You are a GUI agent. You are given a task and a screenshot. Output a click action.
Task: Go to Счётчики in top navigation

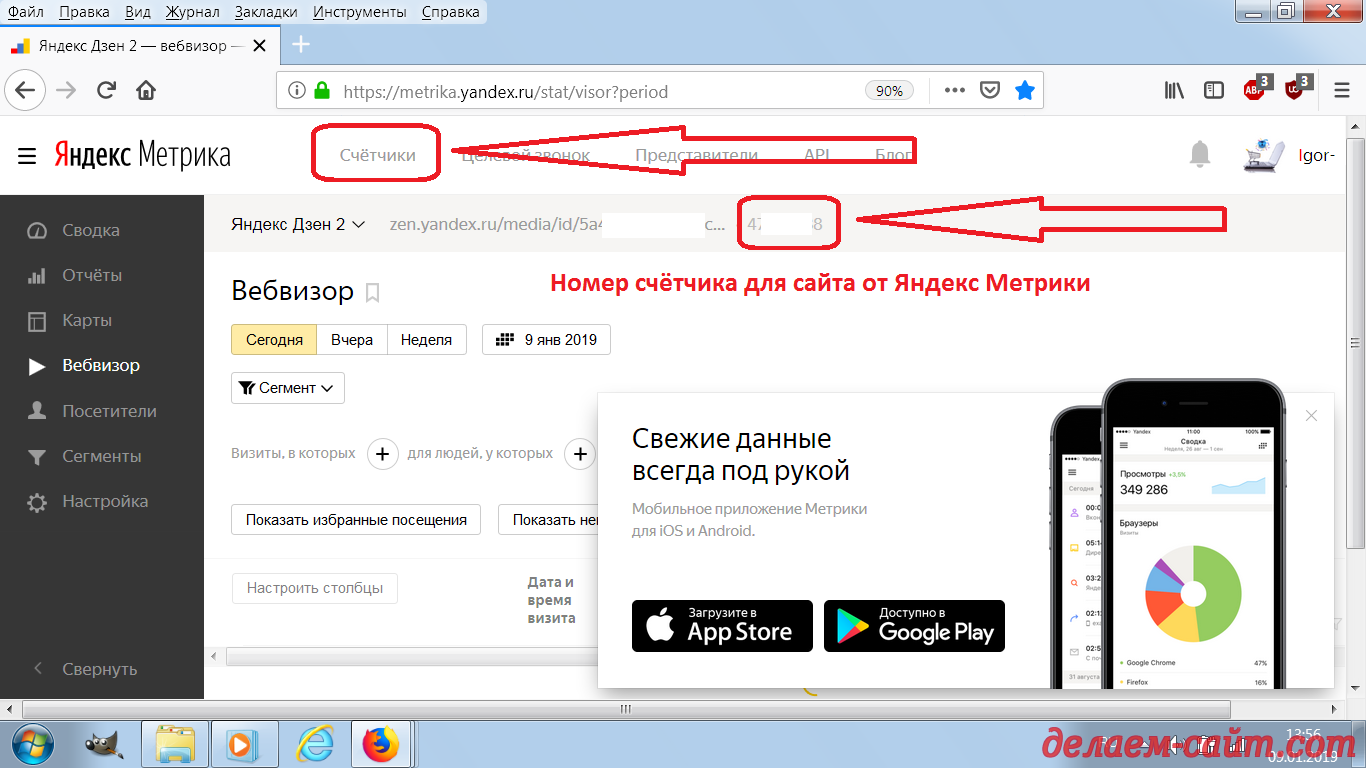[x=377, y=155]
